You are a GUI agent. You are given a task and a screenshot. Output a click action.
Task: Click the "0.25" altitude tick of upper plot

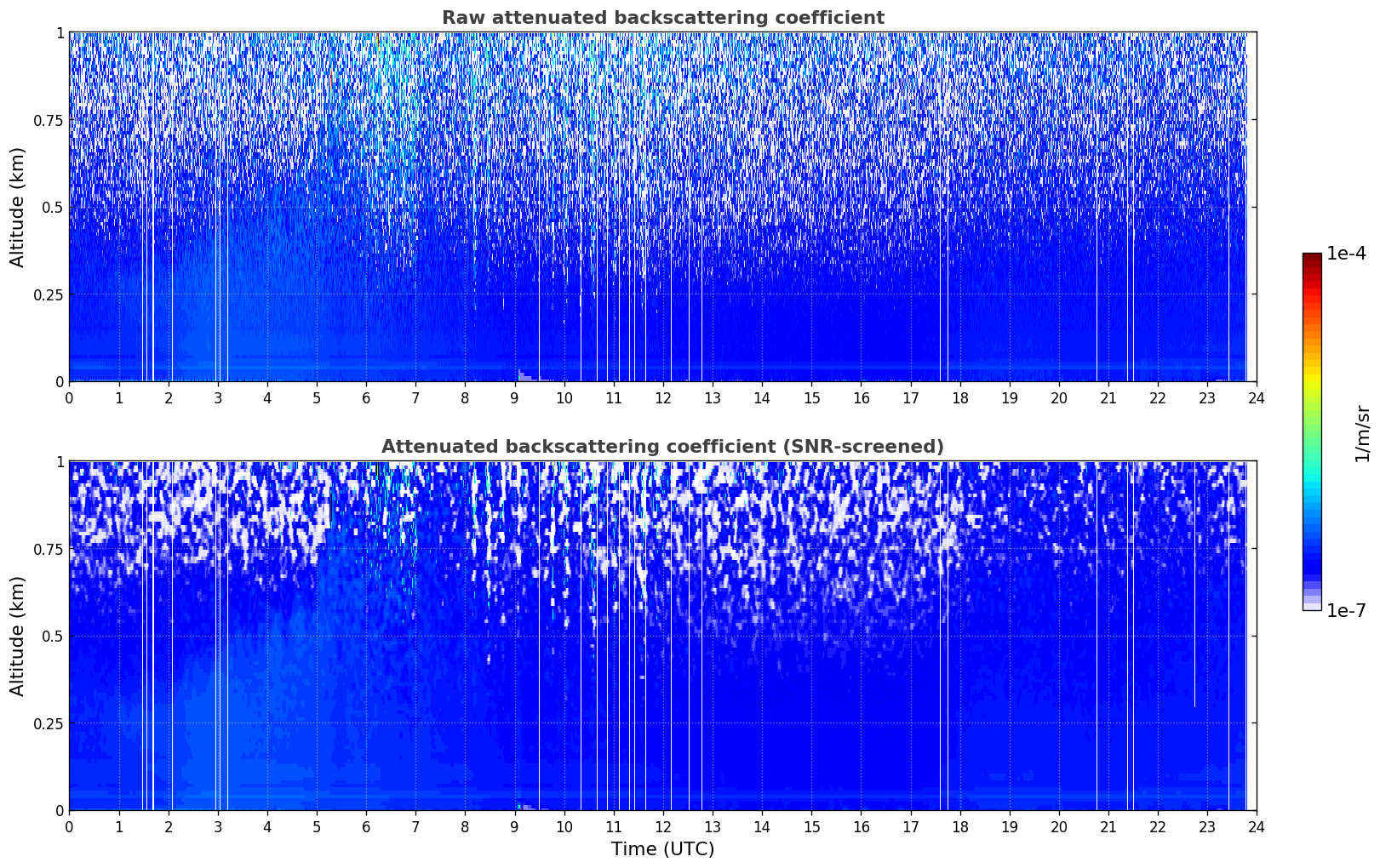tap(49, 295)
